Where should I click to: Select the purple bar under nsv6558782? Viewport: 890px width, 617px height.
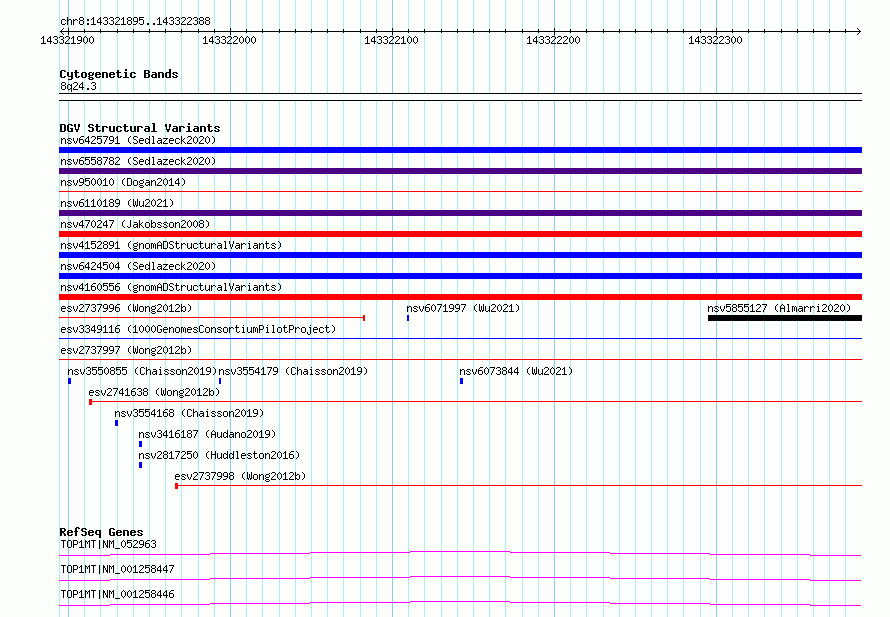coord(460,171)
